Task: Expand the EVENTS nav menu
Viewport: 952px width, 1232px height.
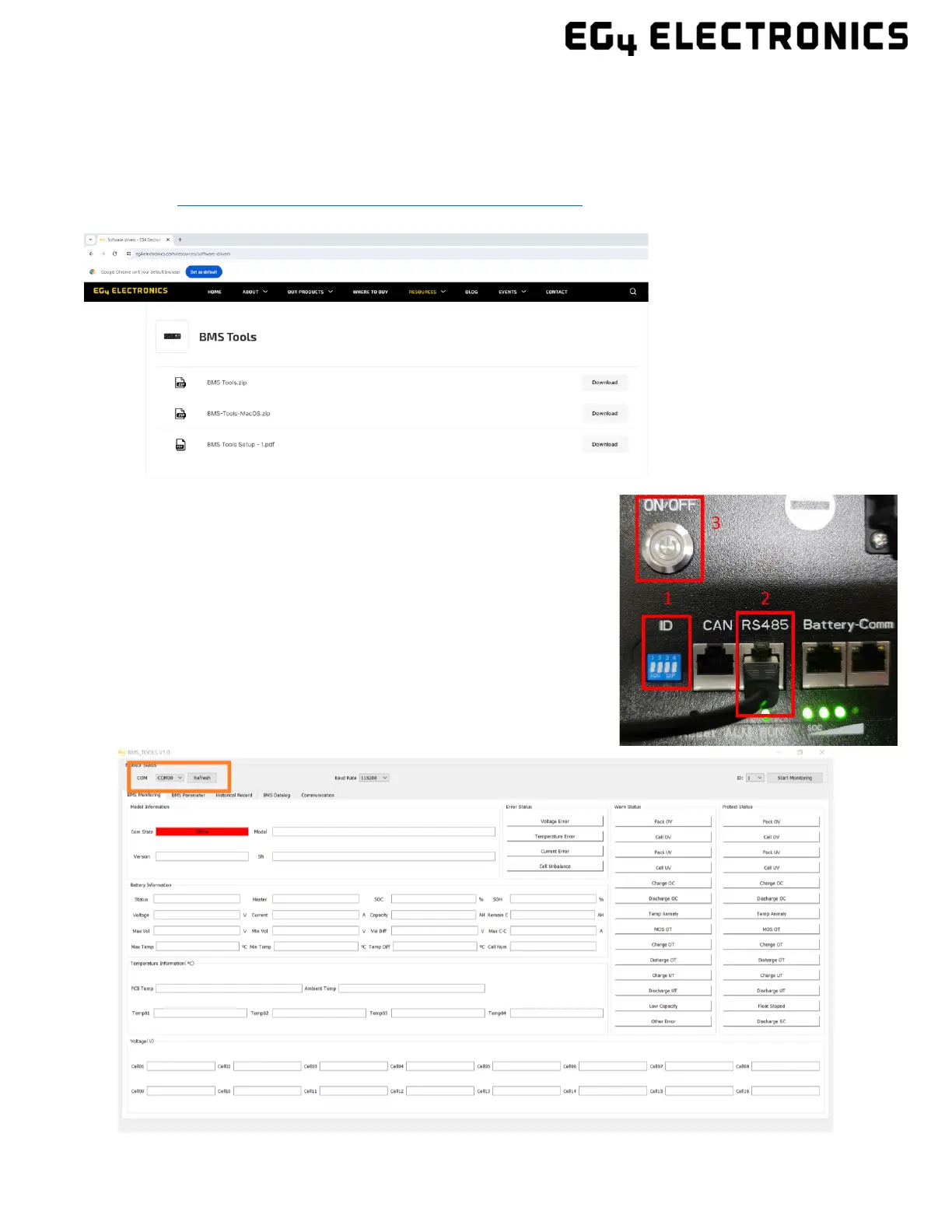Action: tap(513, 292)
